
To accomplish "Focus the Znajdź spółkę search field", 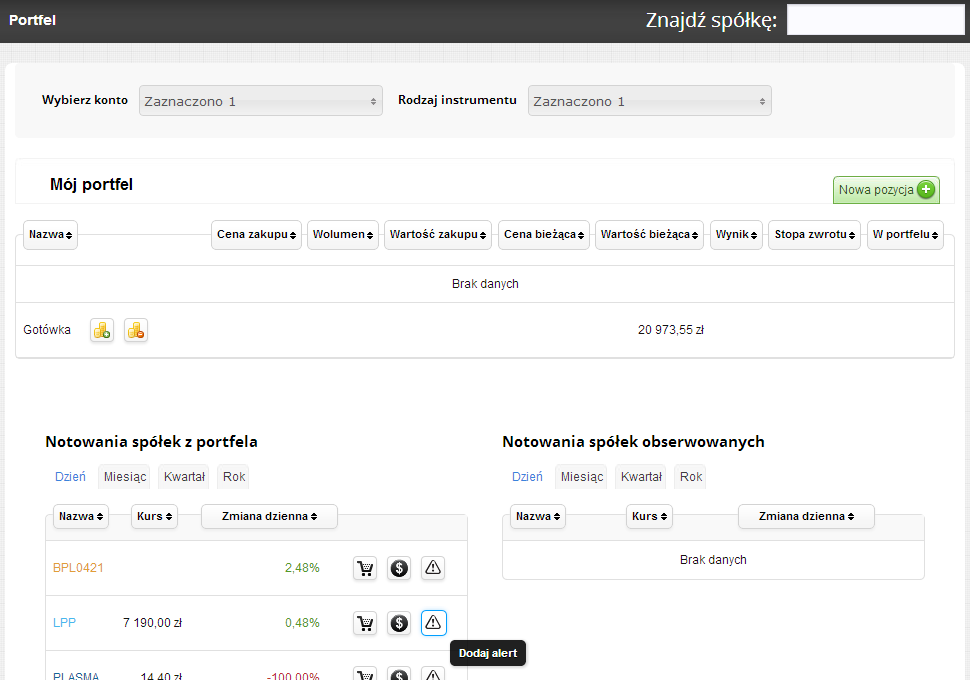I will (875, 20).
